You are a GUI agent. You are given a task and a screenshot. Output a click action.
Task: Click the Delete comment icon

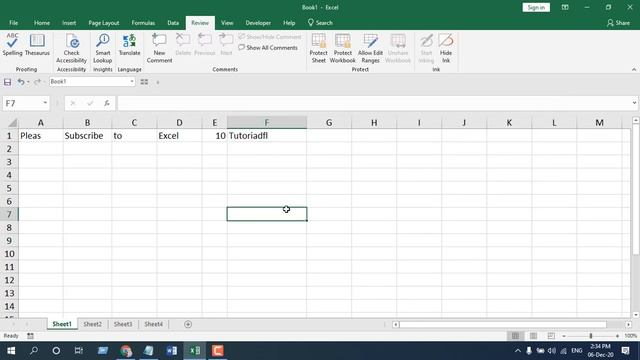tap(183, 45)
